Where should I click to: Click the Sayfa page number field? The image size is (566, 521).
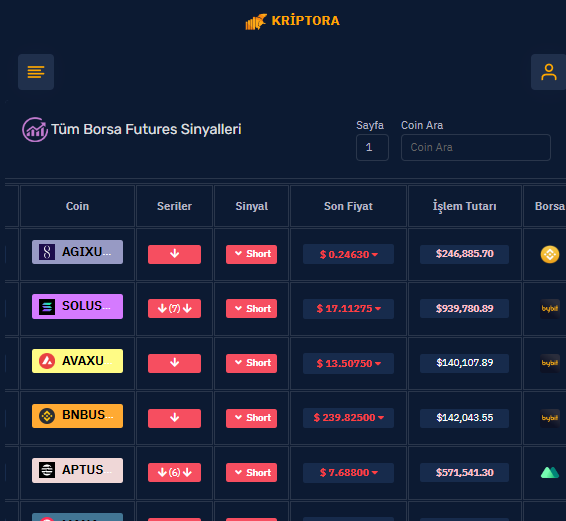(372, 147)
